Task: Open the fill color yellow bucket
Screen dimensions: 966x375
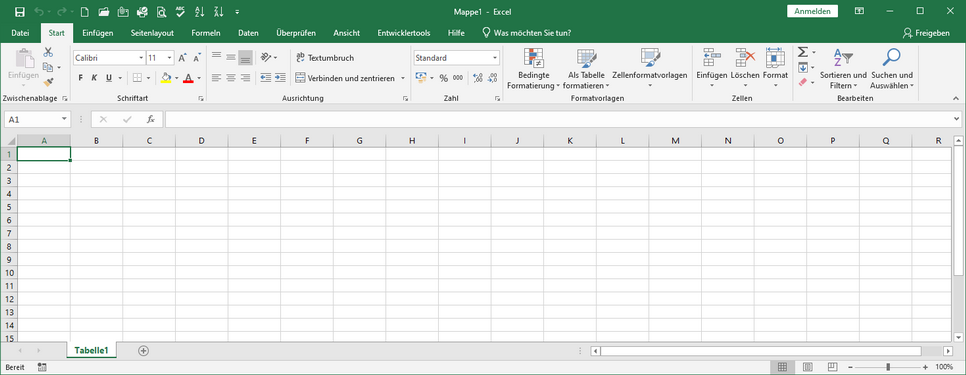Action: 166,78
